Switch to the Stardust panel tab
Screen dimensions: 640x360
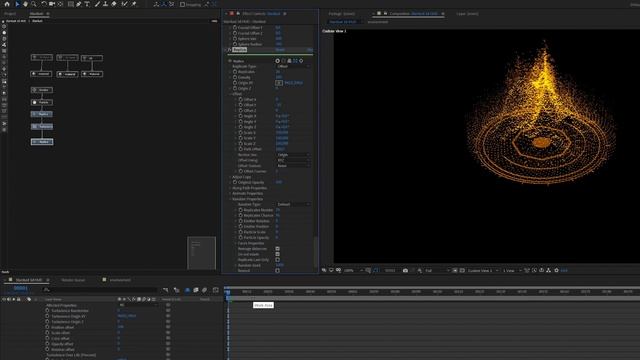coord(36,13)
